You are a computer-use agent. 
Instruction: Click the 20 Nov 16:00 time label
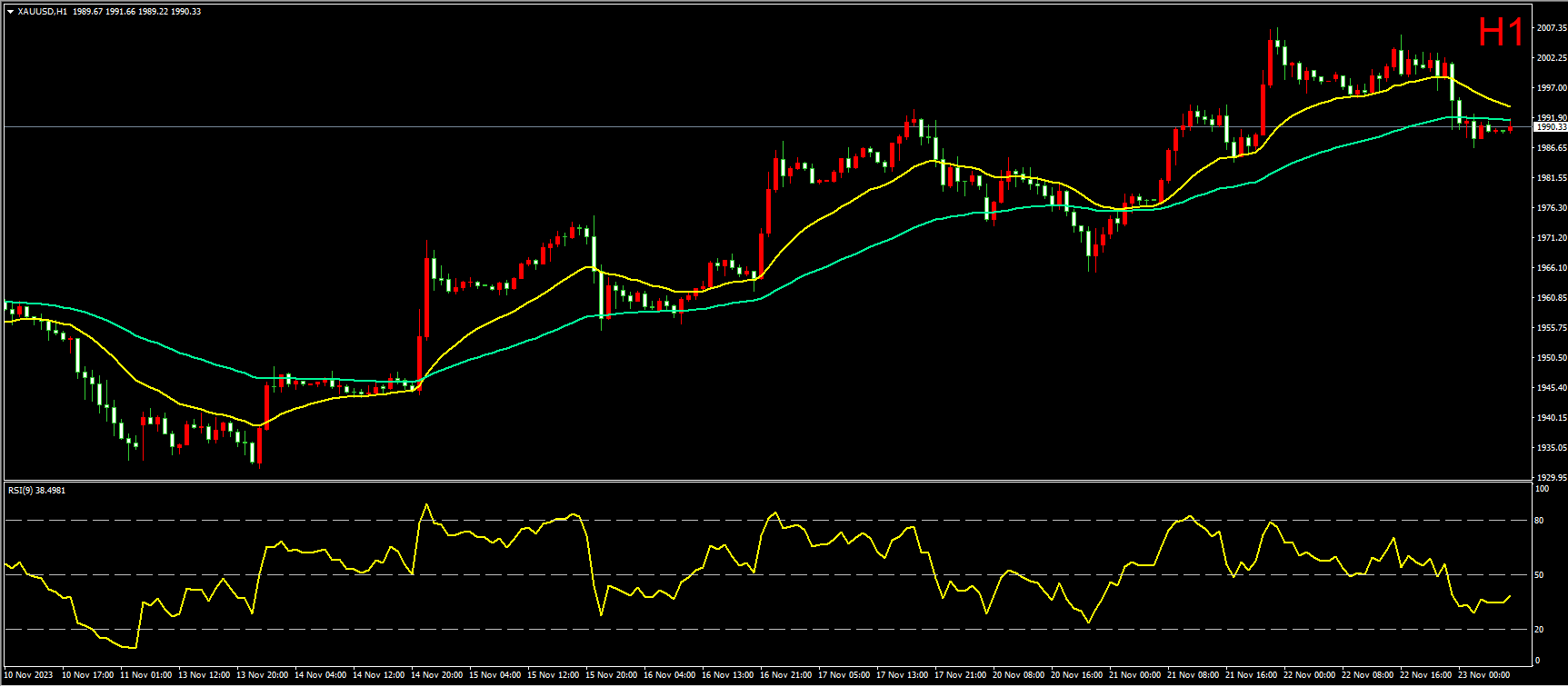click(1076, 675)
